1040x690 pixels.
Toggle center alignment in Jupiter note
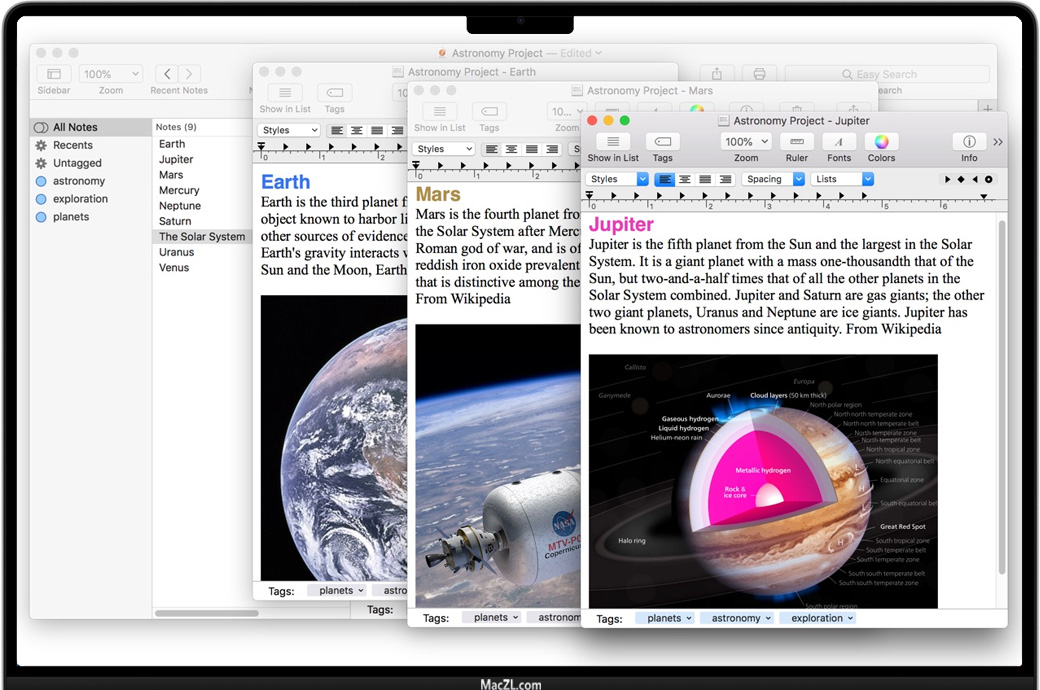(x=685, y=180)
